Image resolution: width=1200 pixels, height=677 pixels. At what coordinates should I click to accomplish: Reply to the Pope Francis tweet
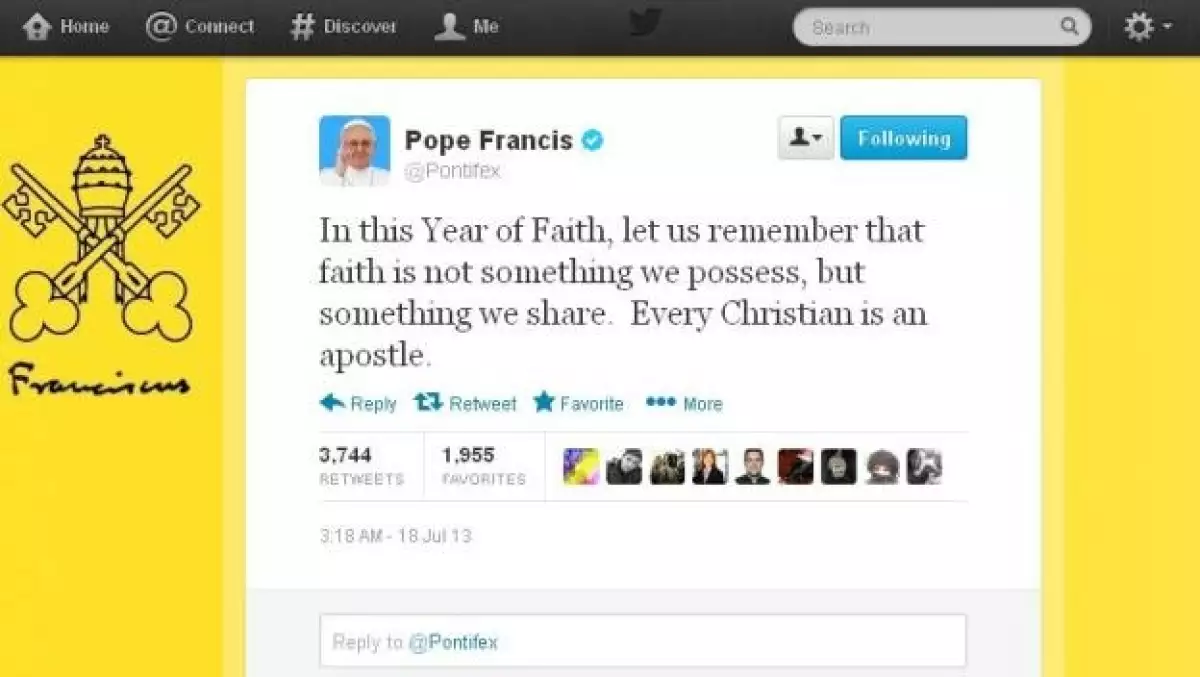tap(358, 403)
